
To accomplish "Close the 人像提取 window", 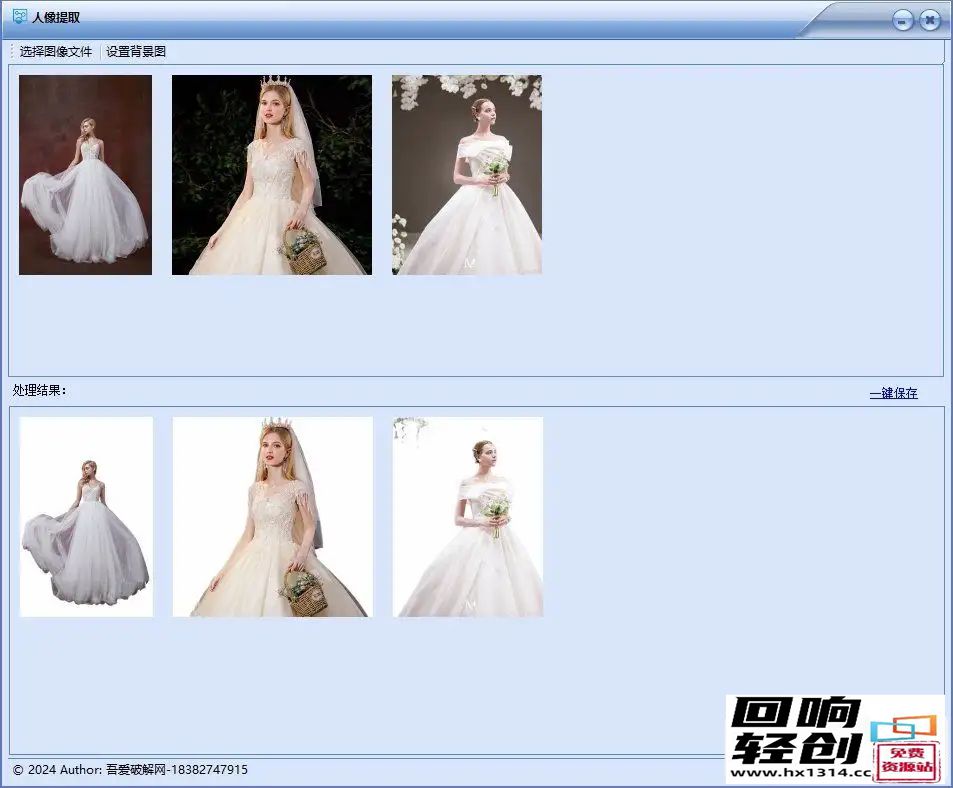I will click(929, 20).
